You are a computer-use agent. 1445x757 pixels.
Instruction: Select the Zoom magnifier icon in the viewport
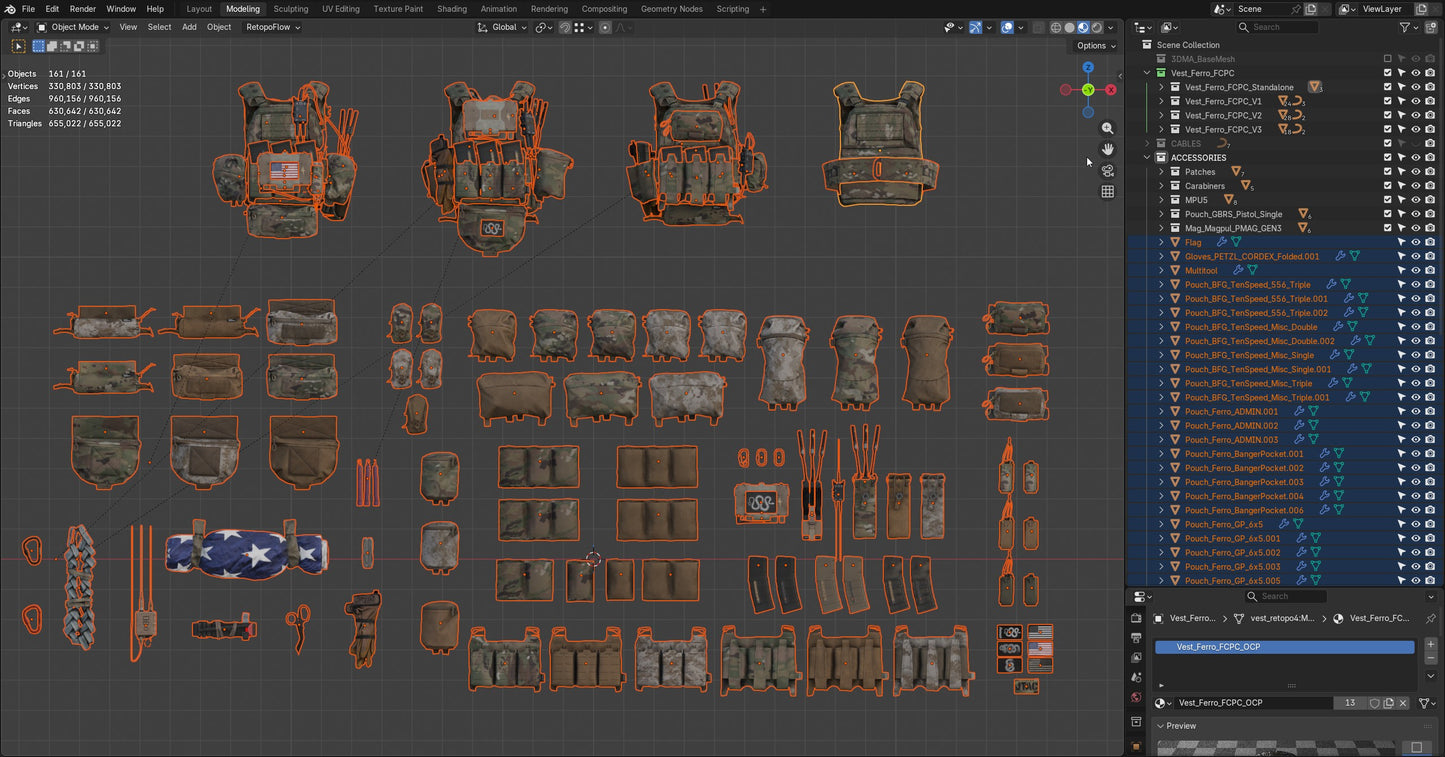click(1107, 128)
